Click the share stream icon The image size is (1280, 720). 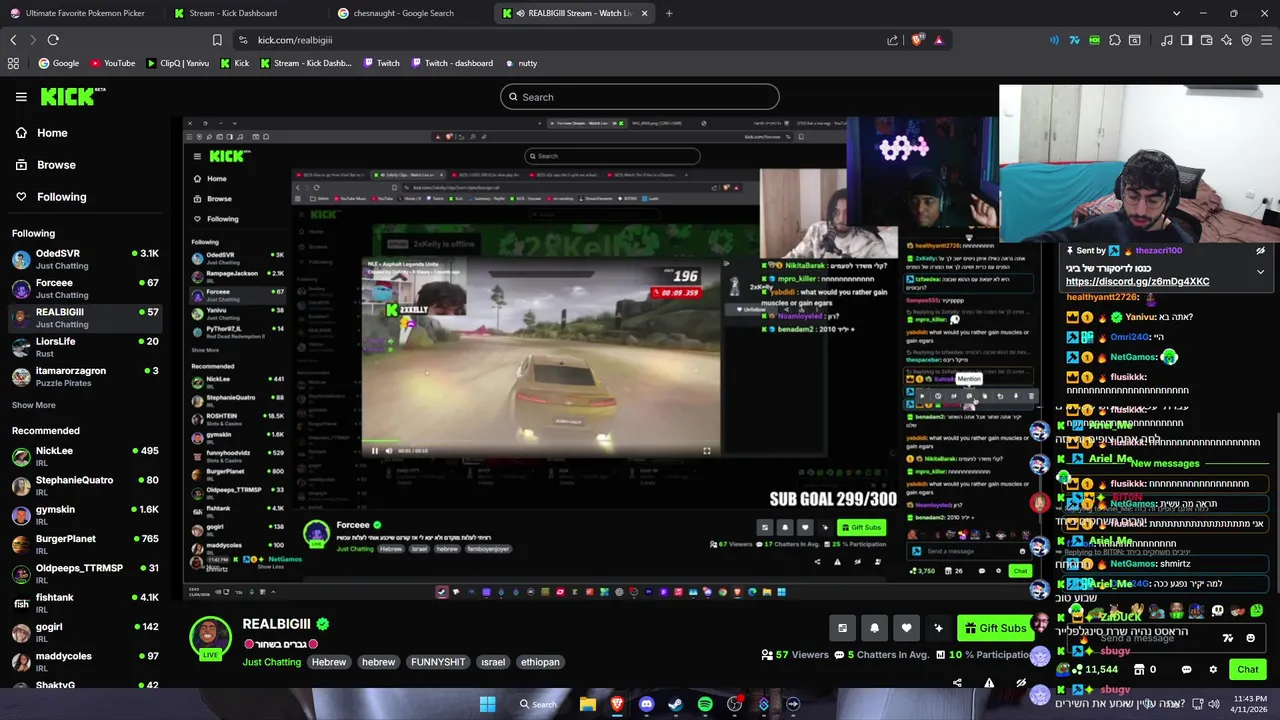pyautogui.click(x=957, y=683)
